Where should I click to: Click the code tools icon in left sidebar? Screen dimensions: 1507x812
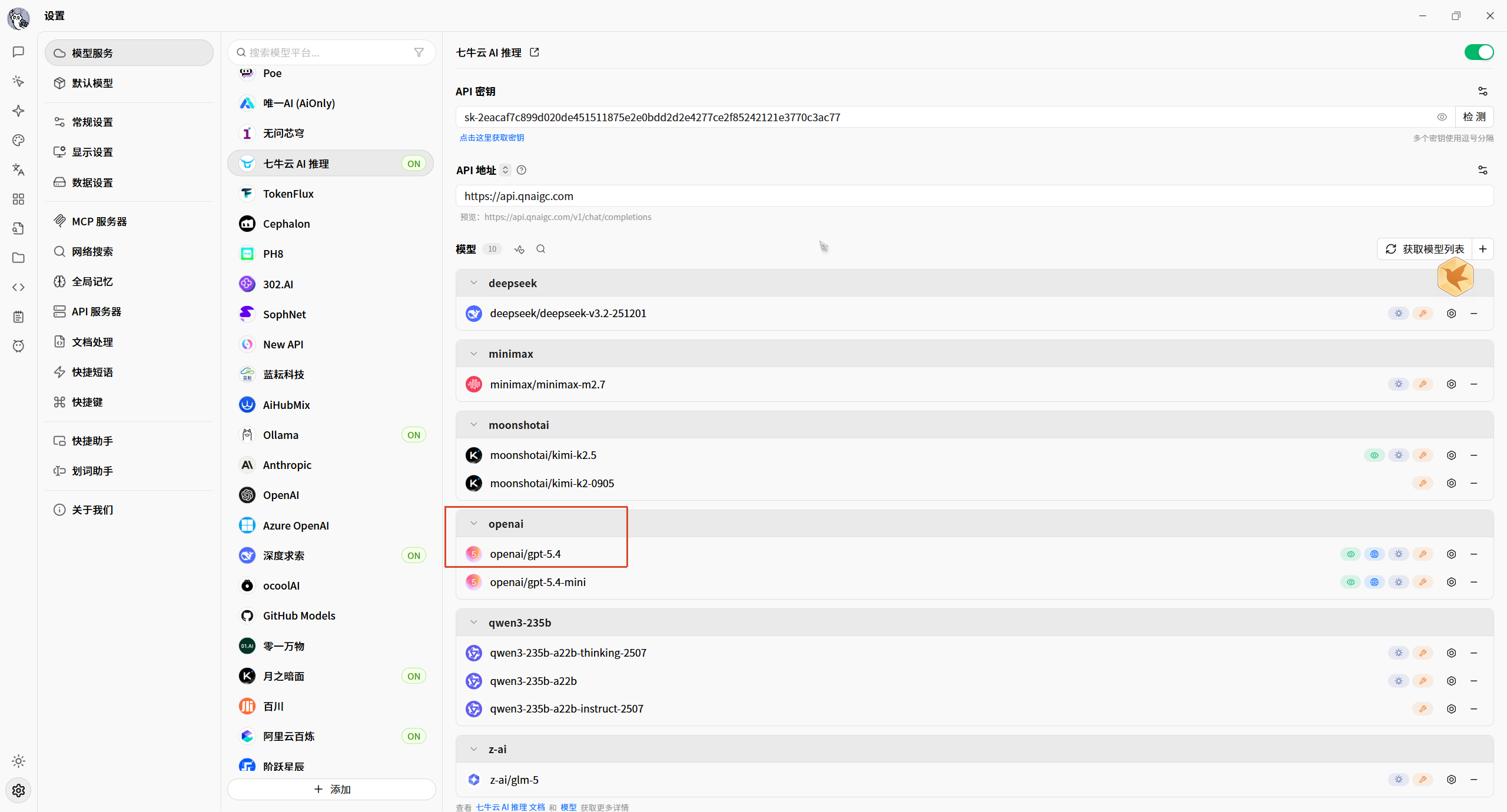(x=18, y=287)
